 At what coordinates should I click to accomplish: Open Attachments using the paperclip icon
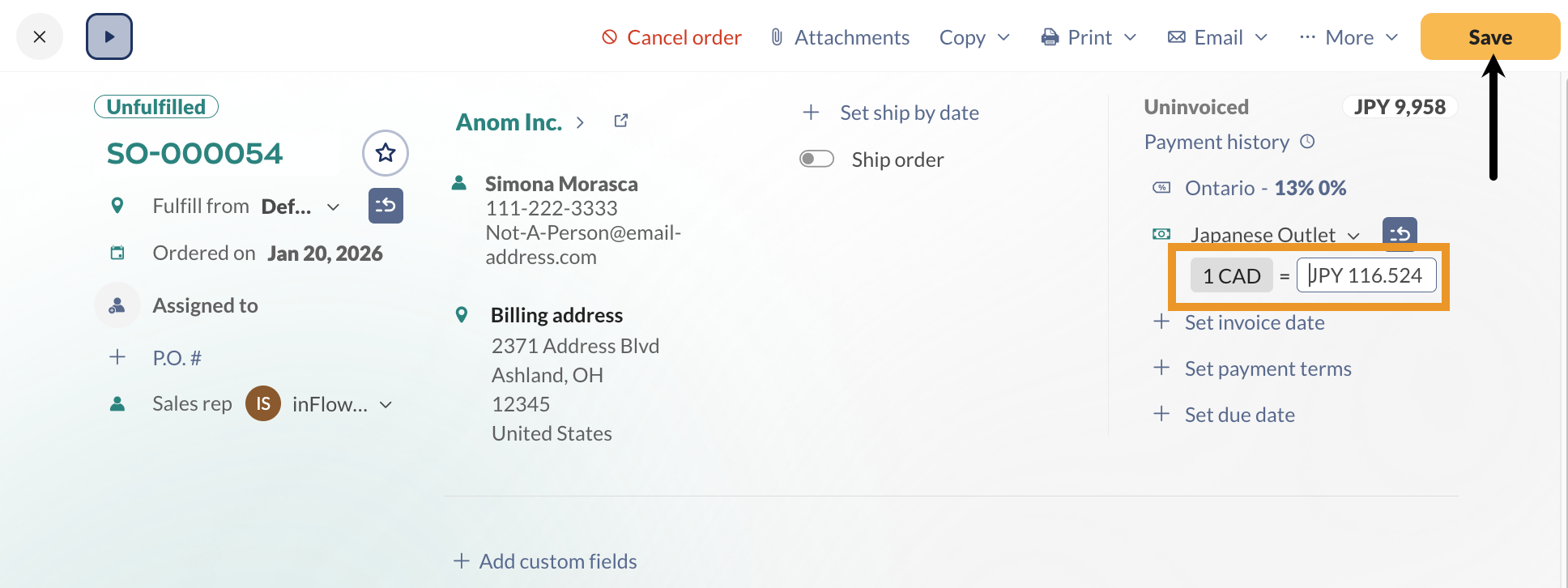(775, 36)
